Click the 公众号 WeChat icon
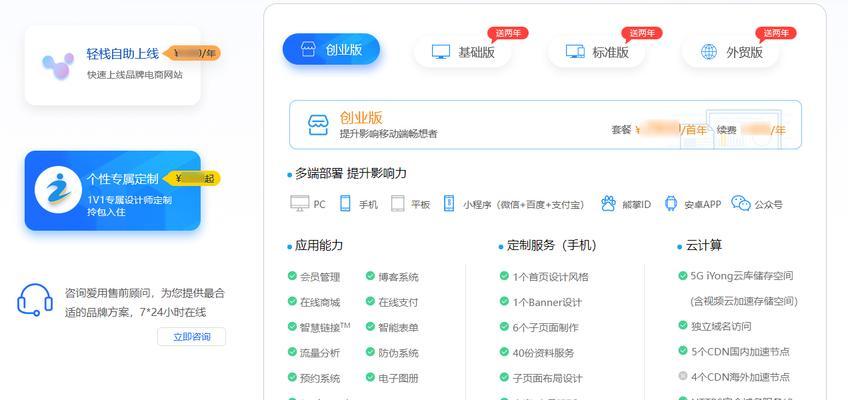 click(740, 203)
